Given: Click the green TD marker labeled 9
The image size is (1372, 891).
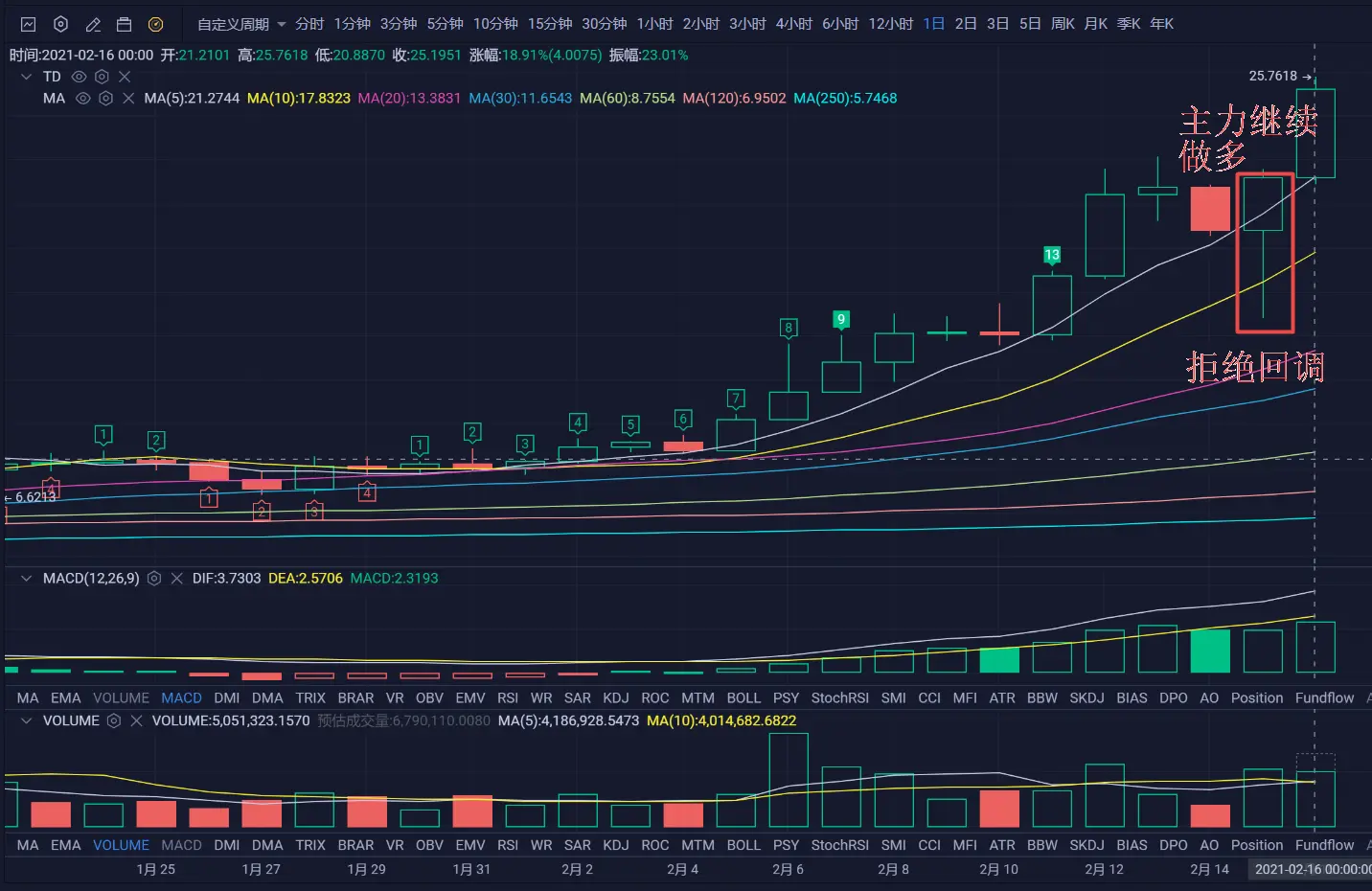Looking at the screenshot, I should [841, 319].
